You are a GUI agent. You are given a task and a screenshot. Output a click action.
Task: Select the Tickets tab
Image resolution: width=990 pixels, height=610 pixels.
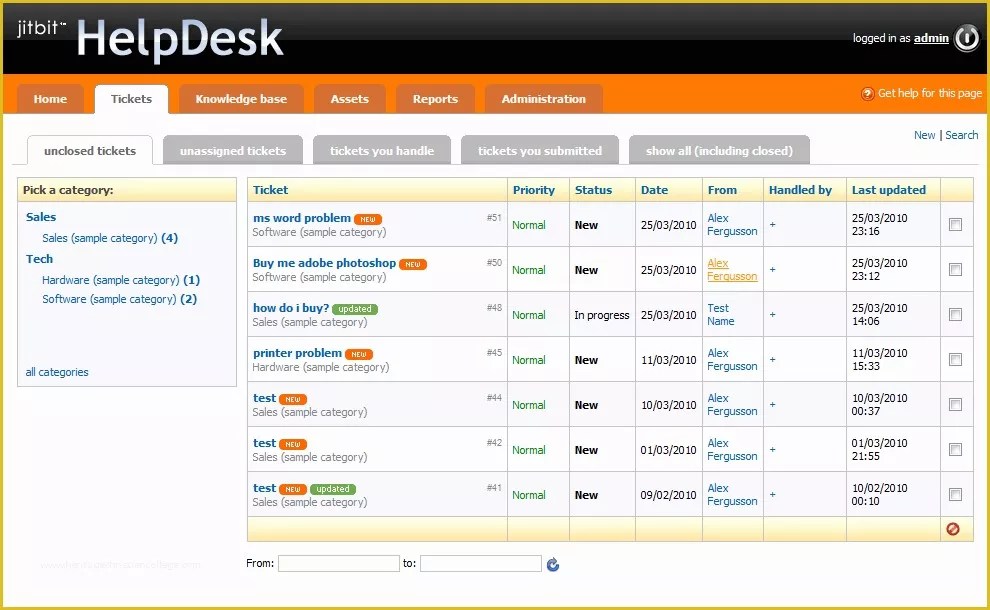(x=131, y=99)
